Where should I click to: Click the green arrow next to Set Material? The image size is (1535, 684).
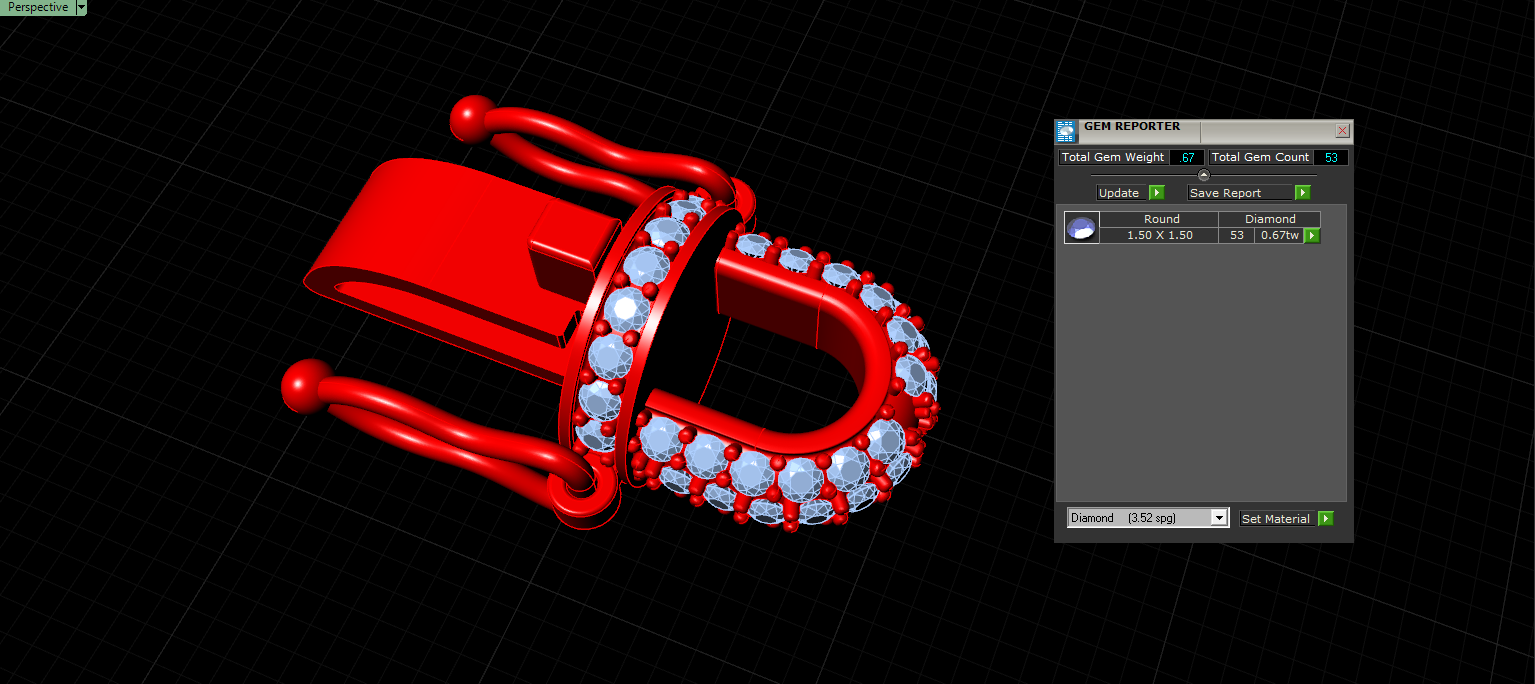point(1326,519)
